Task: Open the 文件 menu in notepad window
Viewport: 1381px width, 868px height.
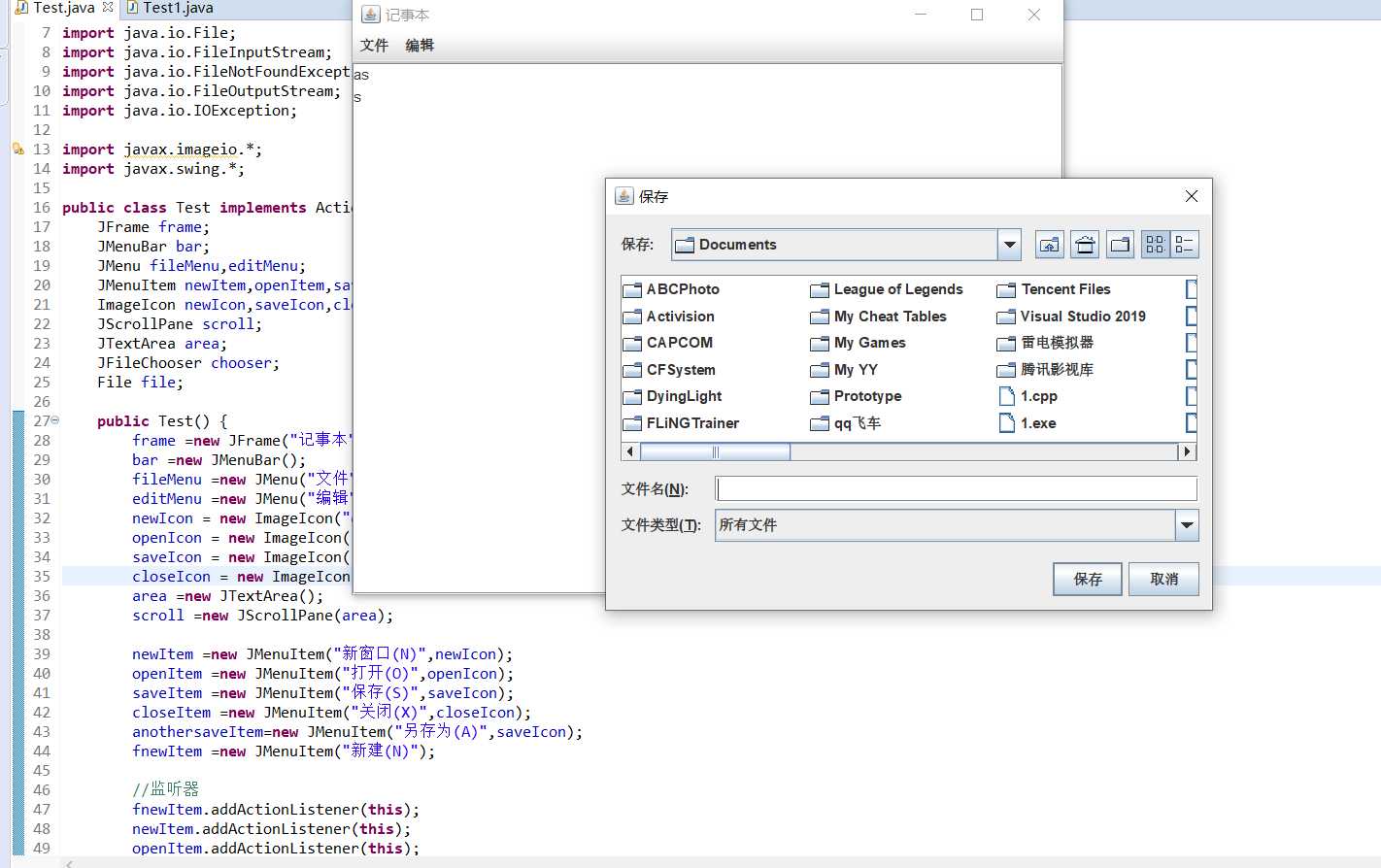Action: pyautogui.click(x=374, y=46)
